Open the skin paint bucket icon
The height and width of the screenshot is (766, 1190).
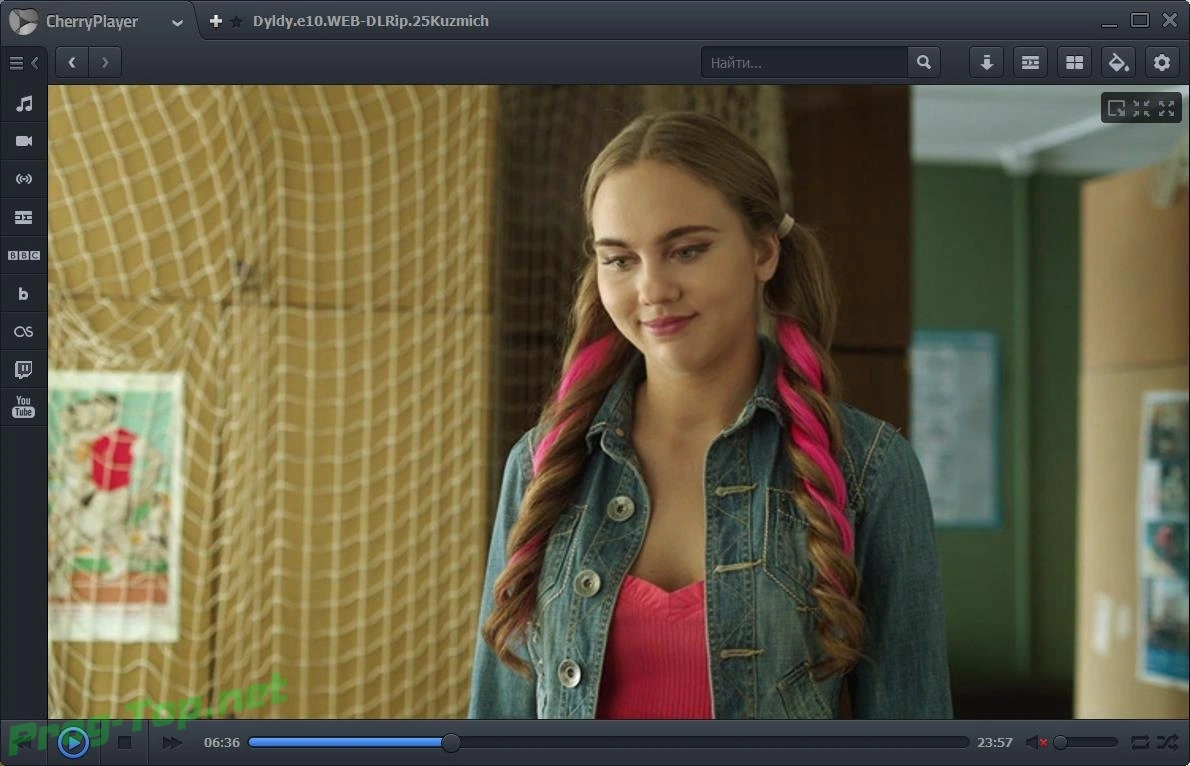pyautogui.click(x=1118, y=62)
